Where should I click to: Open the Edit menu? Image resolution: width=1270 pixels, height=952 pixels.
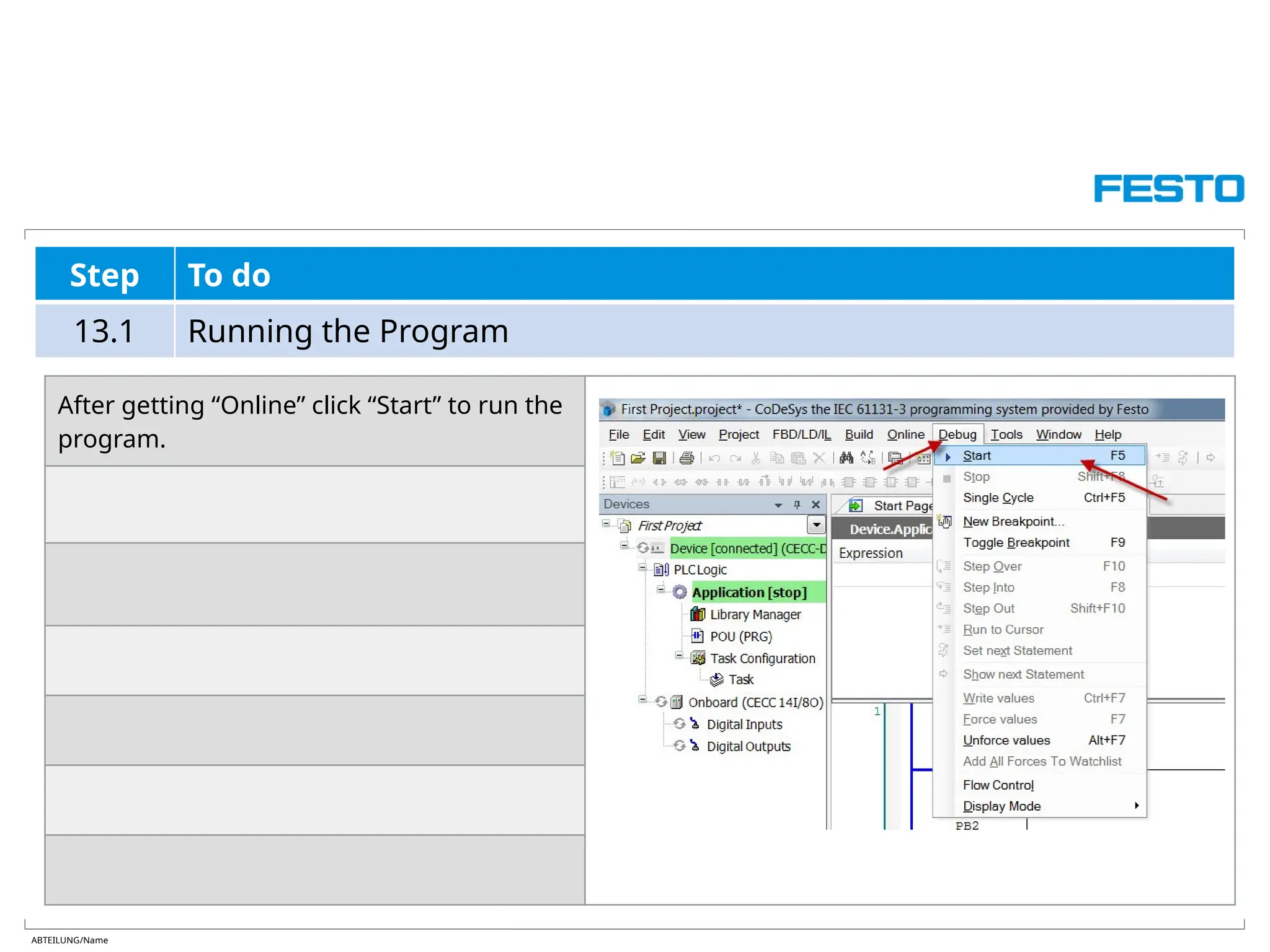click(654, 434)
